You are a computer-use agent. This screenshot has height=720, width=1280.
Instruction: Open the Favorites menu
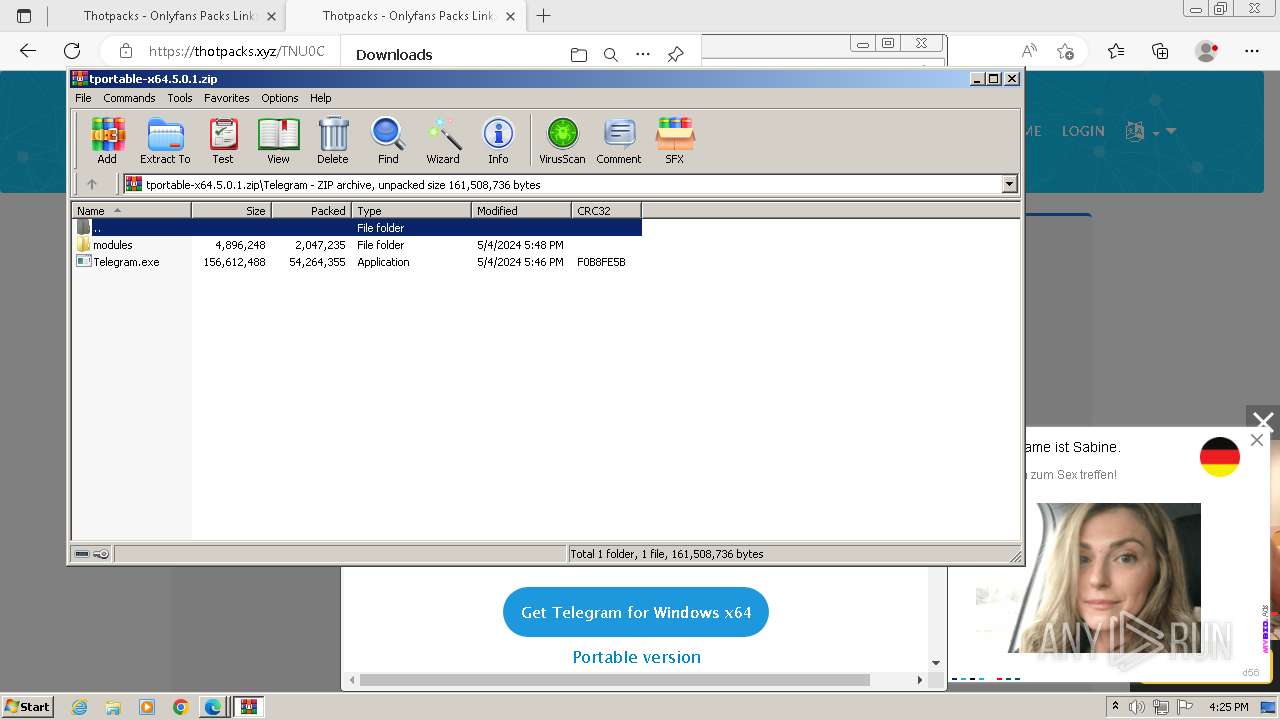227,98
